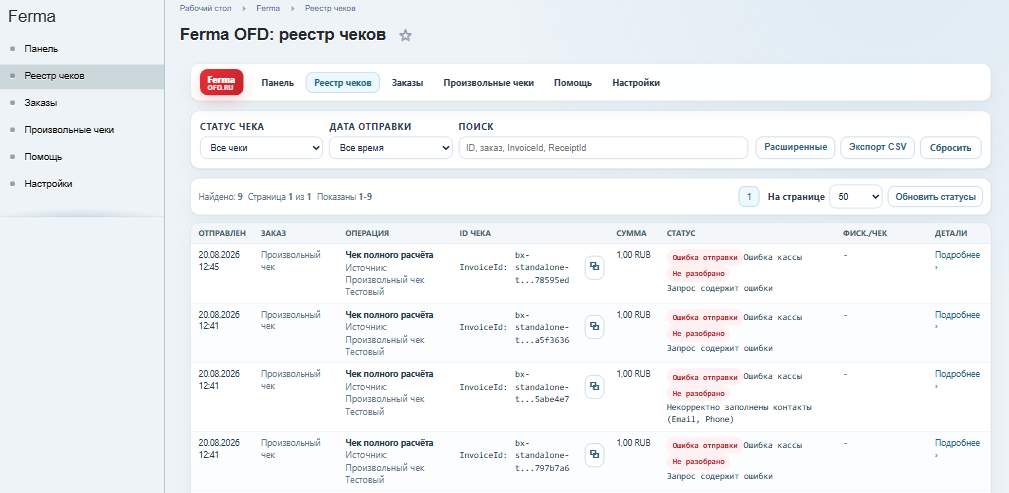The height and width of the screenshot is (493, 1009).
Task: Click the Отправлен column header
Action: [222, 234]
